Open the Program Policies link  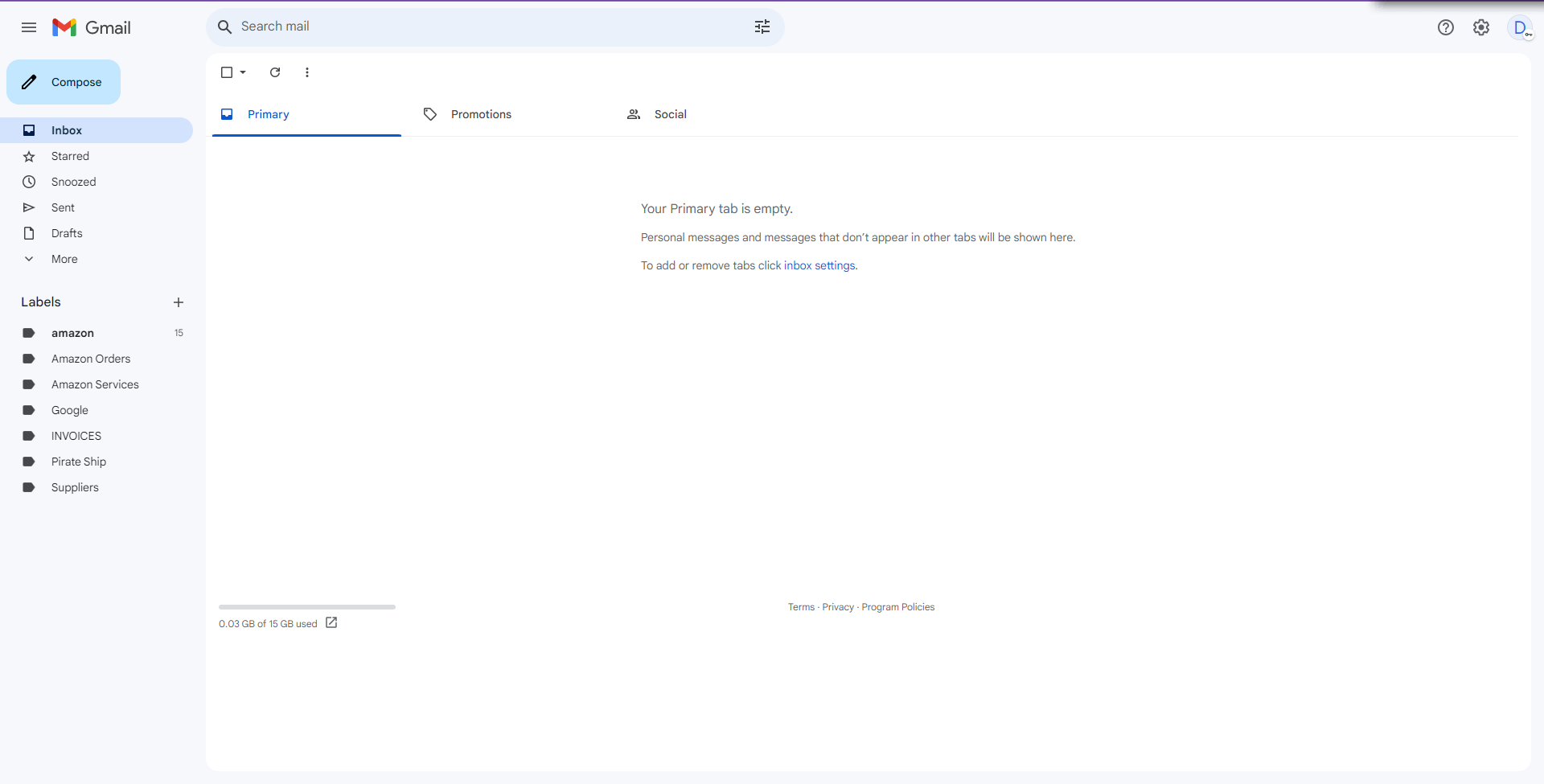tap(898, 607)
